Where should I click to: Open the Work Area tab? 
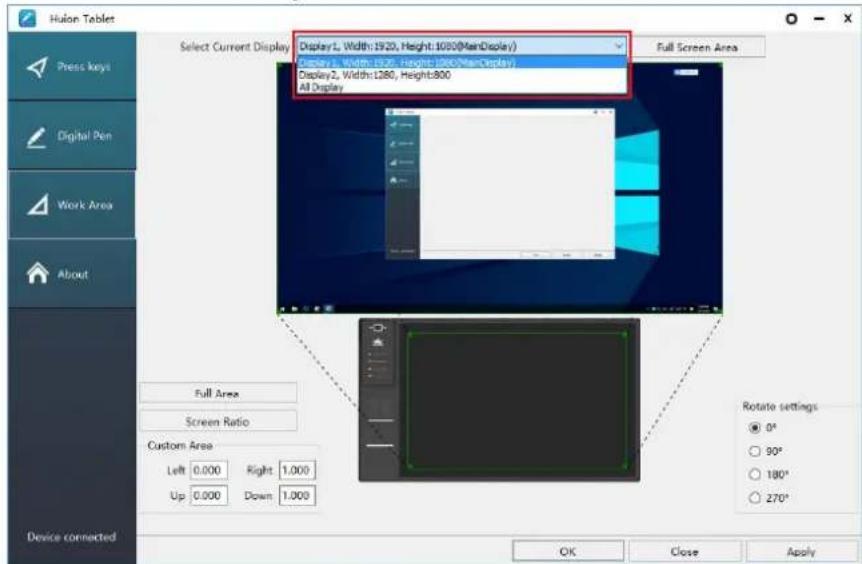pyautogui.click(x=72, y=204)
